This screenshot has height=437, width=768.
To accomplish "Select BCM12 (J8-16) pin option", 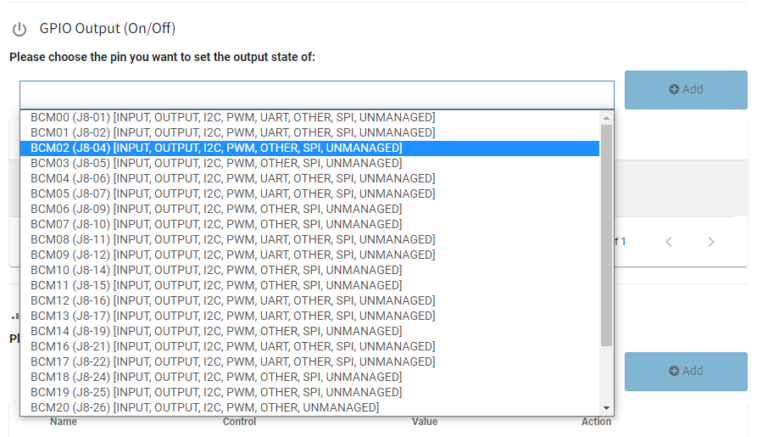I will 232,300.
